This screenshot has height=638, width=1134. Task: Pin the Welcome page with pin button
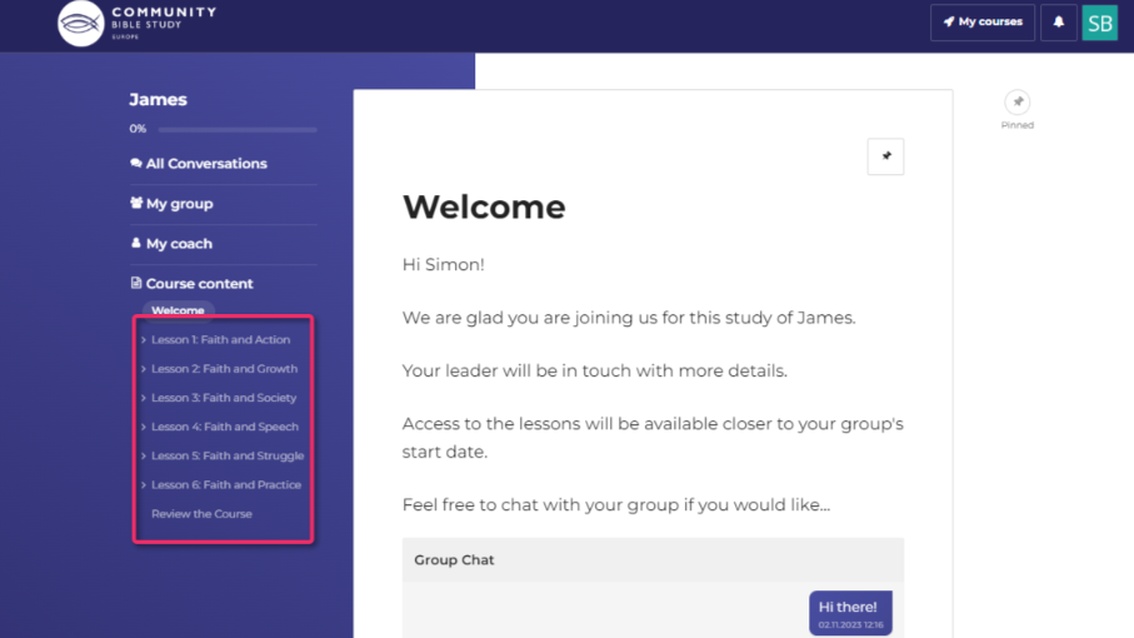pyautogui.click(x=885, y=156)
